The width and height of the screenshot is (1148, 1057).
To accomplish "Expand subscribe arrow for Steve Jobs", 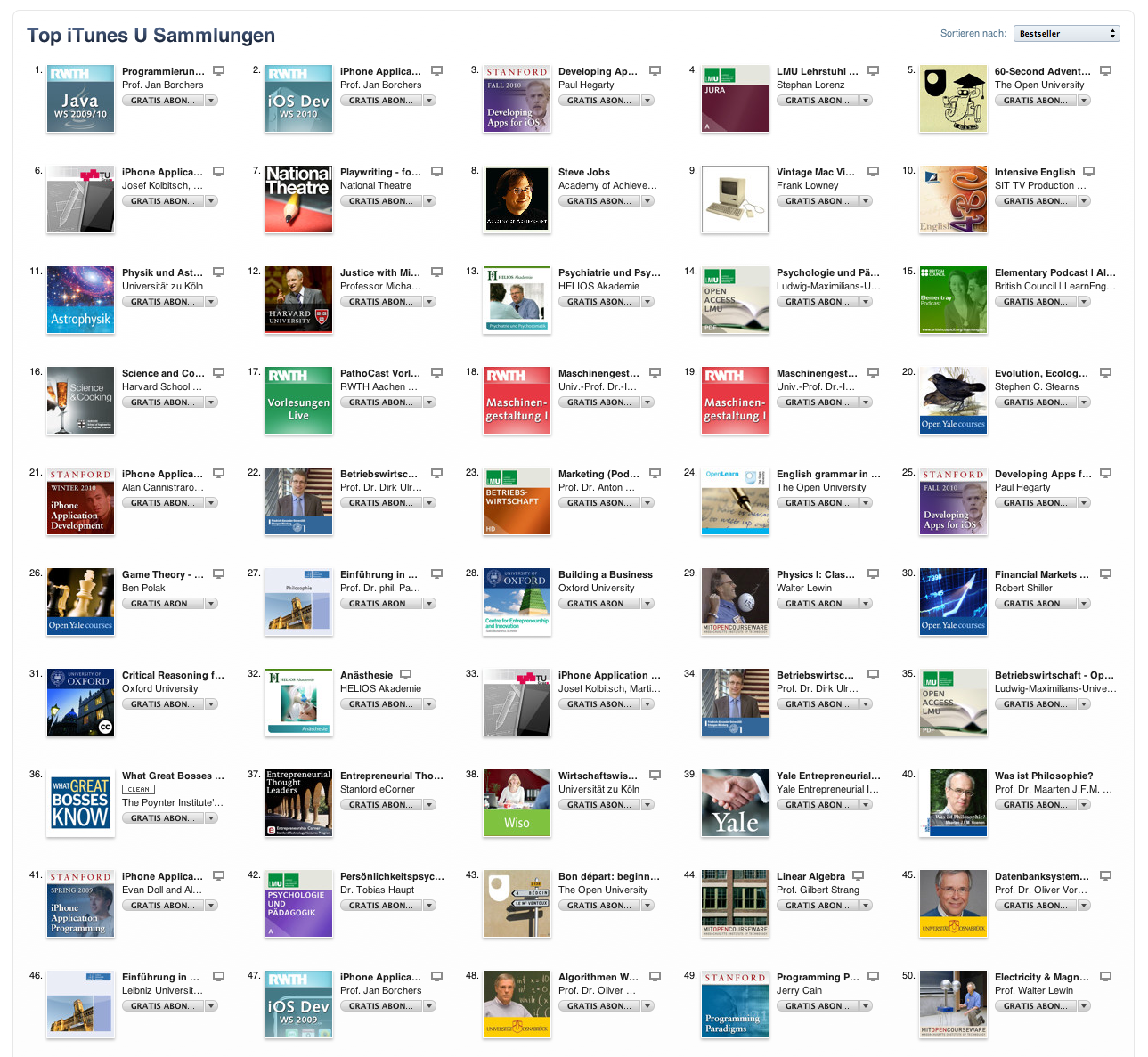I will click(x=647, y=201).
